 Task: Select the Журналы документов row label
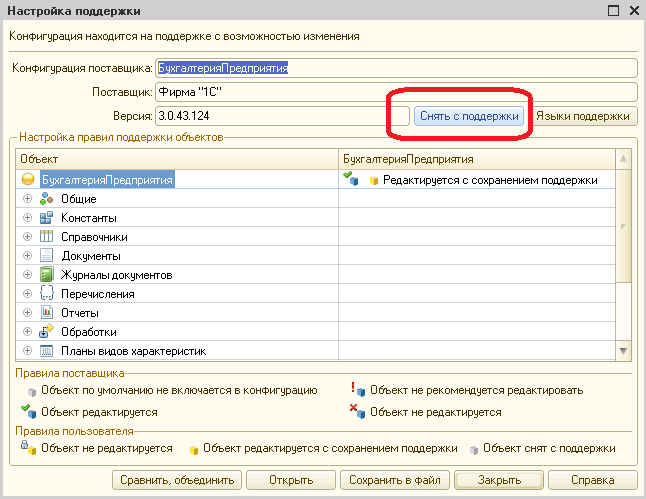117,275
